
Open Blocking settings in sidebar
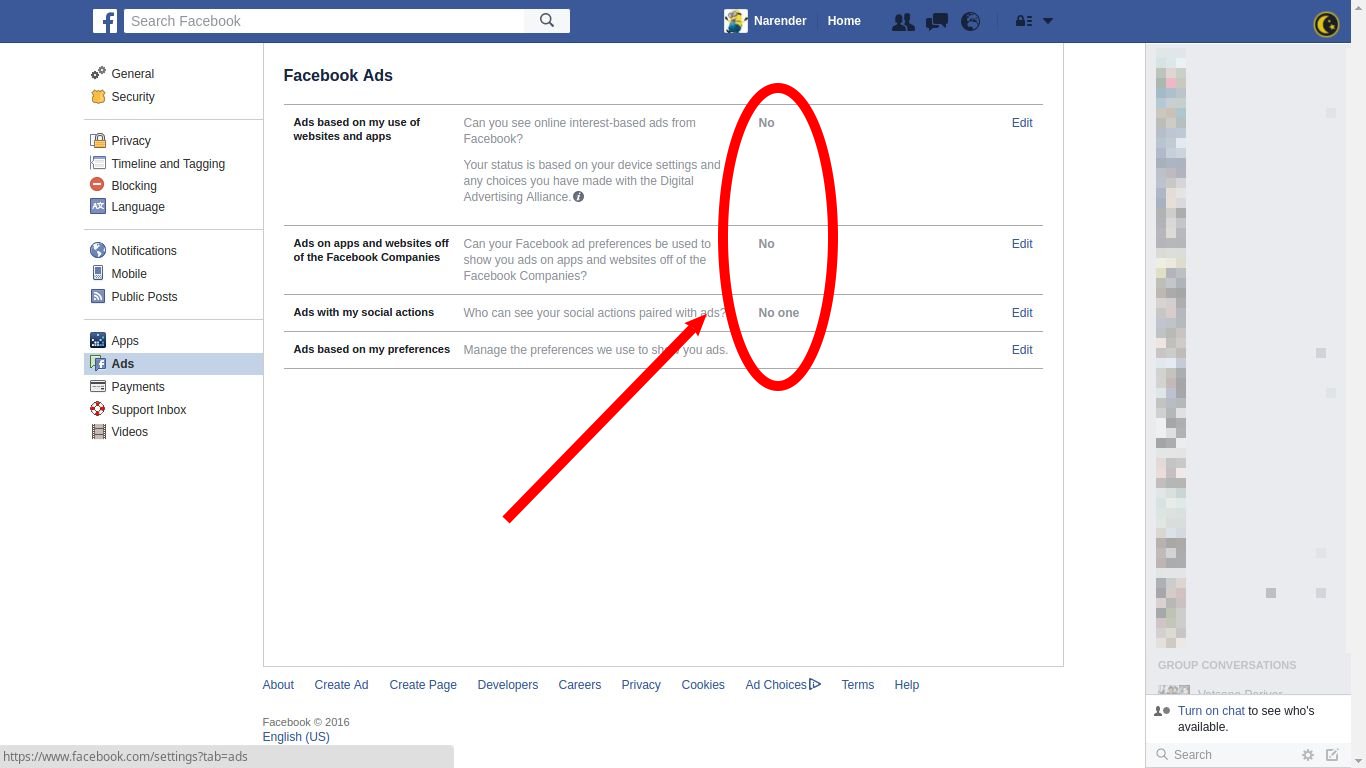click(x=134, y=186)
